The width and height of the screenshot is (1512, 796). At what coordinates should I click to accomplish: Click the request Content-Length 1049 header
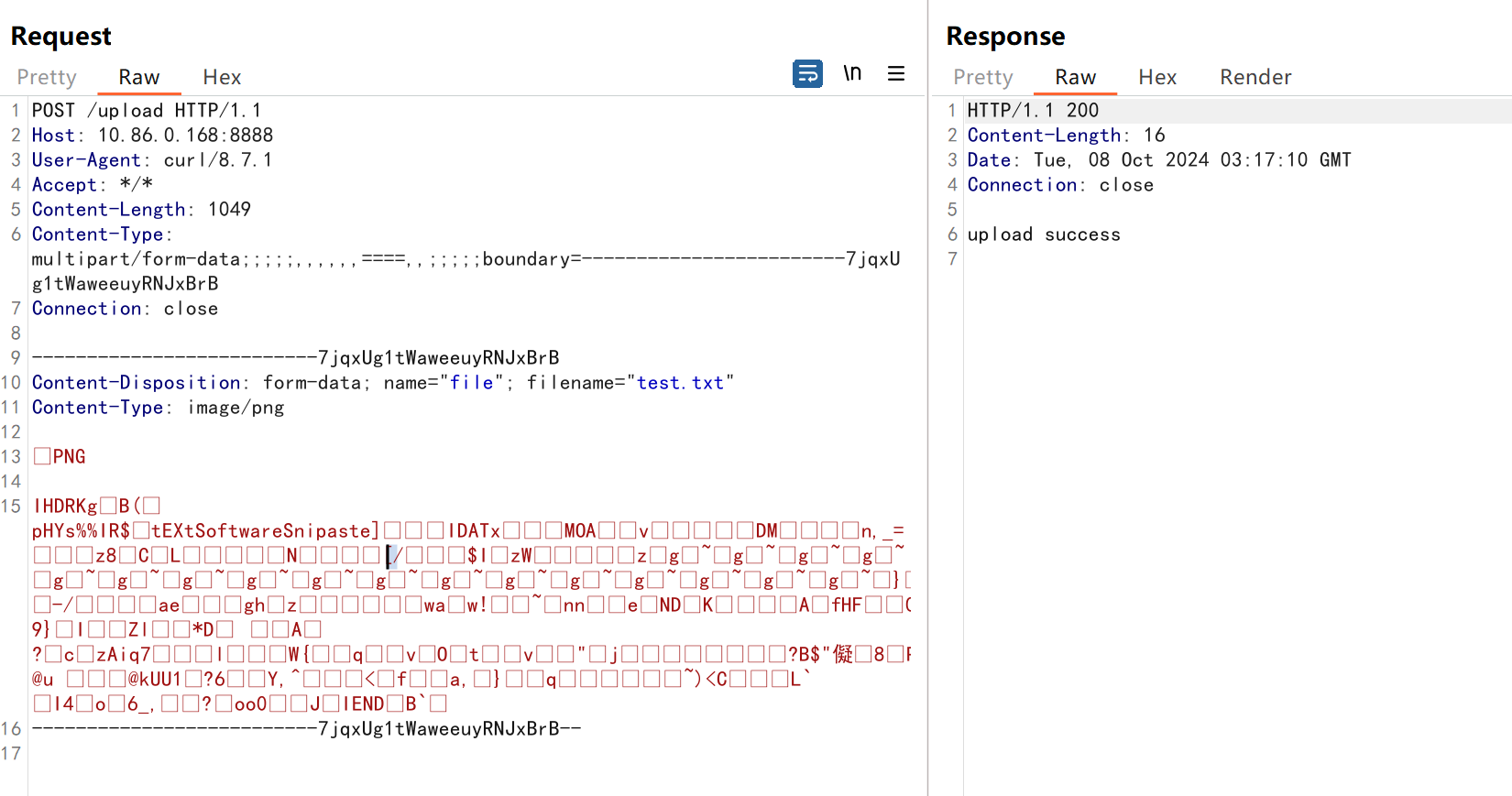coord(141,210)
